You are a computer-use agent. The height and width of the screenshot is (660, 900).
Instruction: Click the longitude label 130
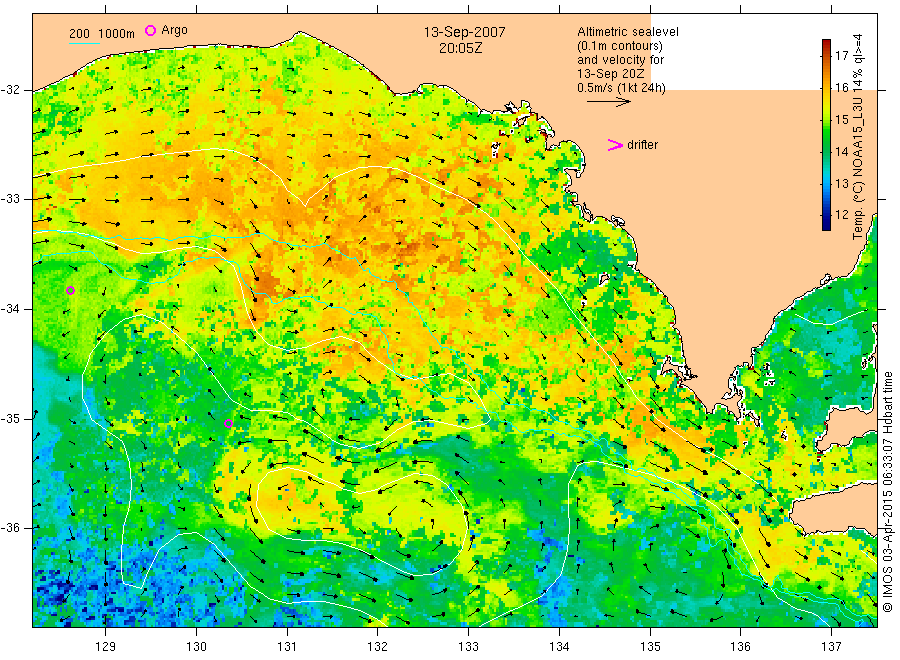pos(196,647)
